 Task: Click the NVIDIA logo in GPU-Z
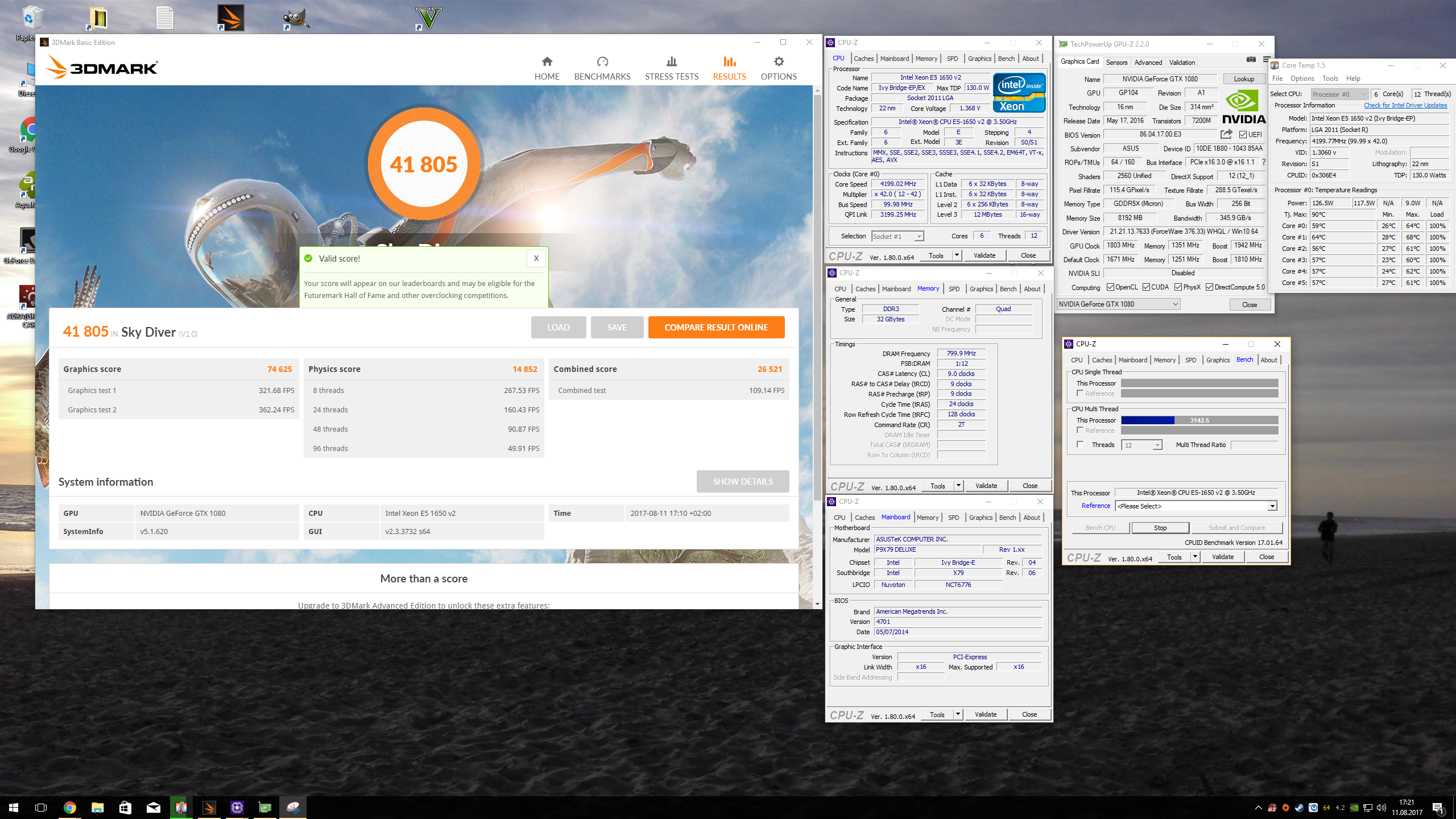1243,107
